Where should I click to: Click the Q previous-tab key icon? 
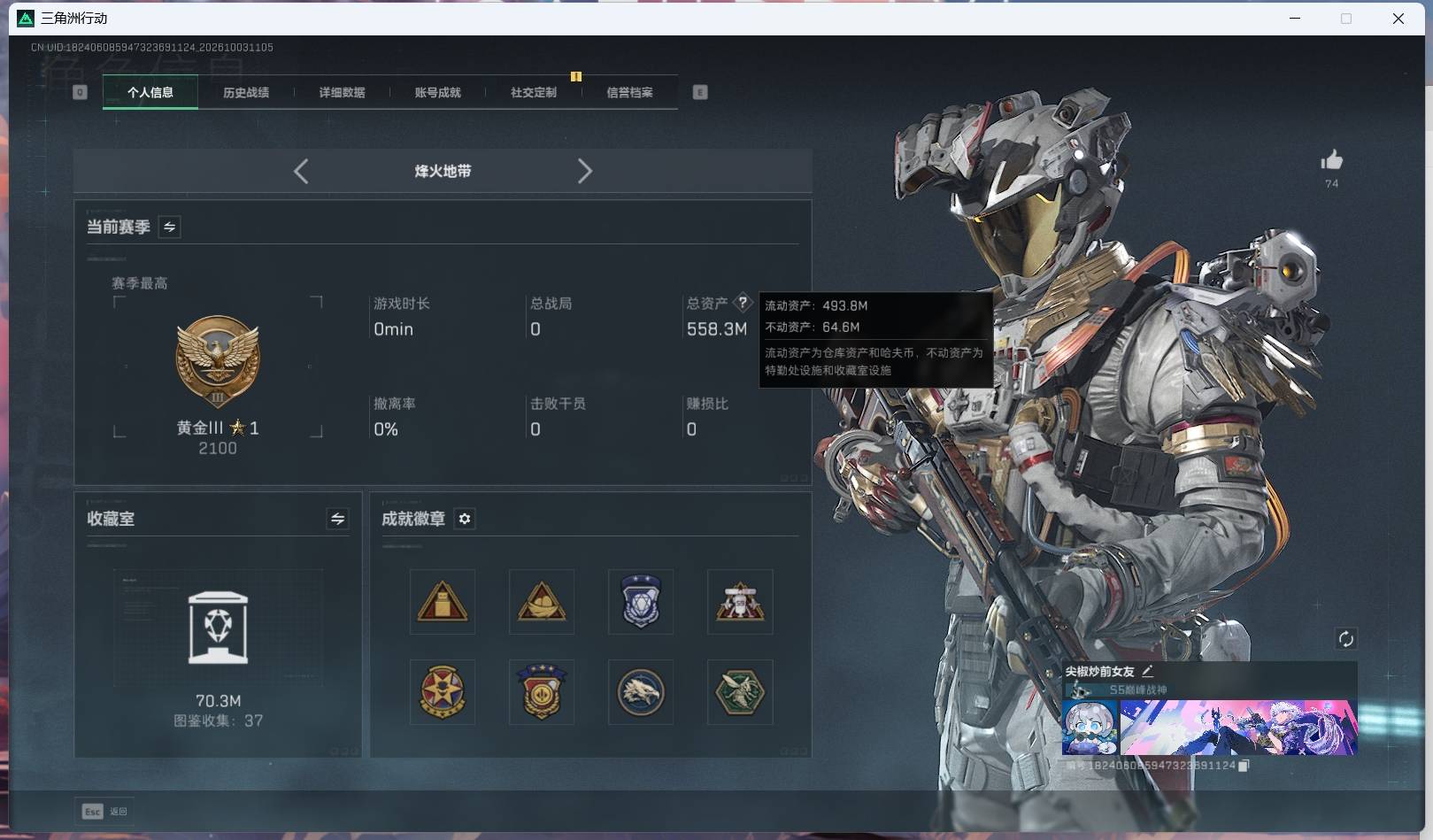[x=80, y=92]
